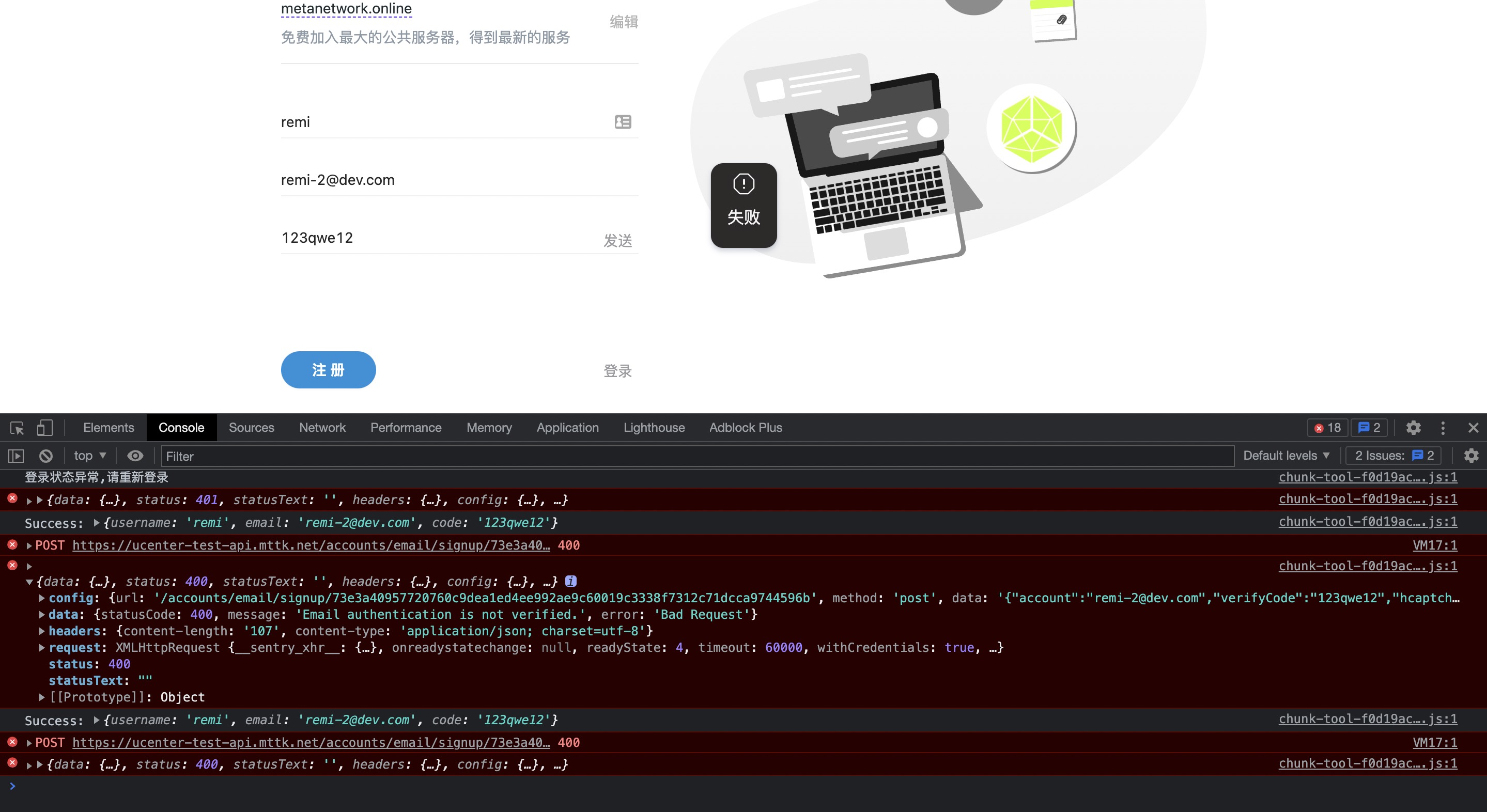1487x812 pixels.
Task: Click the 18 errors counter badge
Action: pyautogui.click(x=1328, y=428)
